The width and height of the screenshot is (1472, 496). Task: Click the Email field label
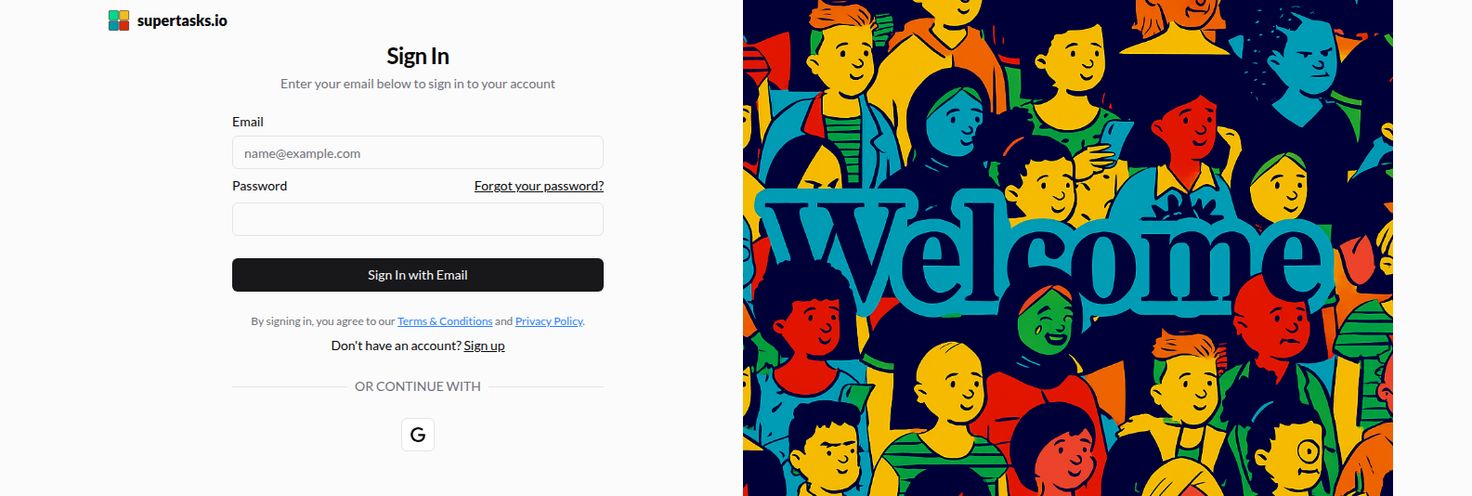pyautogui.click(x=248, y=122)
